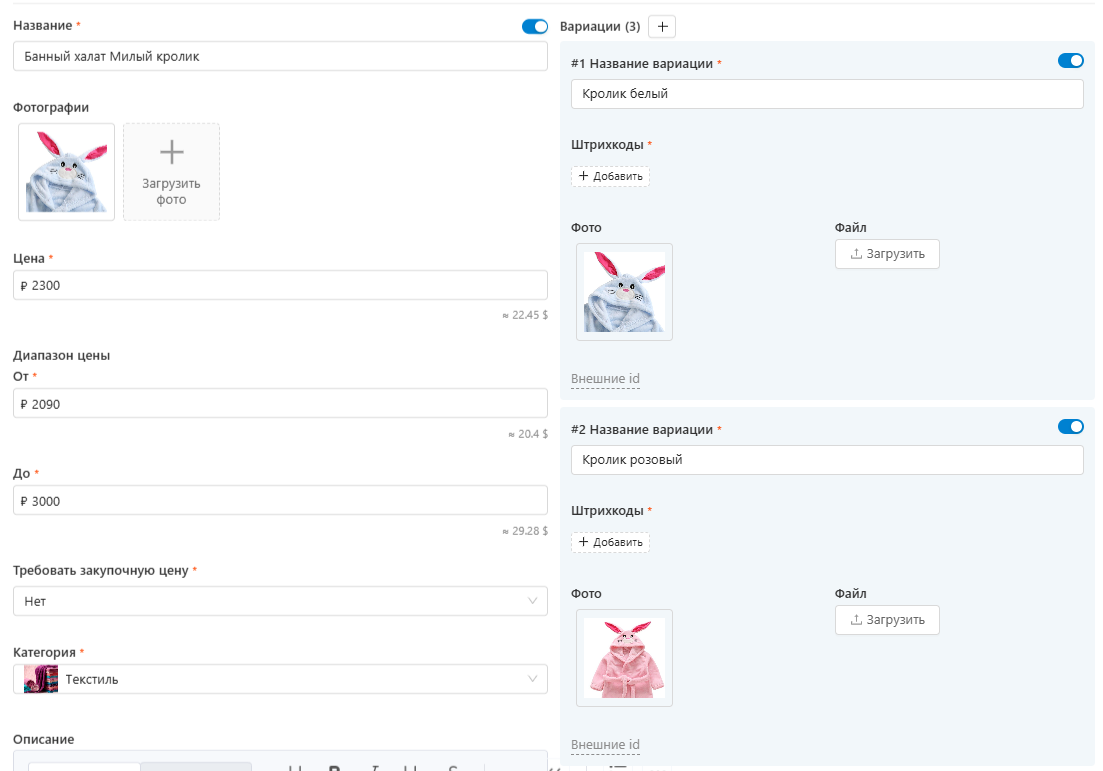Turn off variation #1 Кролик белый

point(1070,60)
